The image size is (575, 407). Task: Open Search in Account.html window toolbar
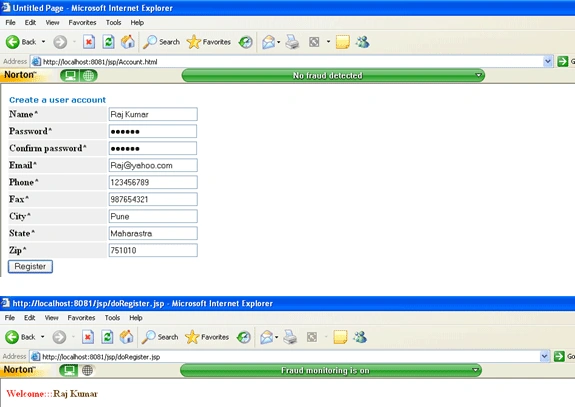(161, 42)
